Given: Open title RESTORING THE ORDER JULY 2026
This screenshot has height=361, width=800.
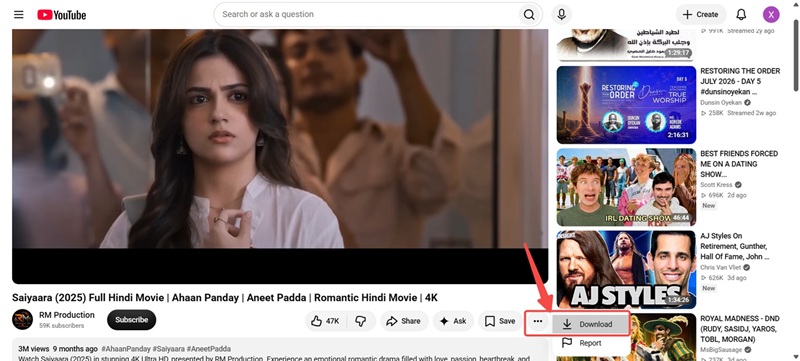Looking at the screenshot, I should (740, 81).
